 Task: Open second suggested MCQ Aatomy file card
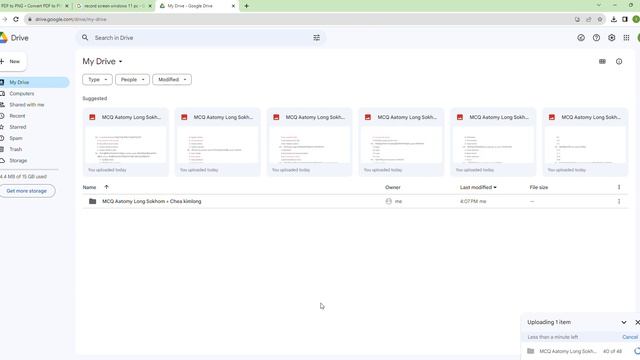(218, 142)
